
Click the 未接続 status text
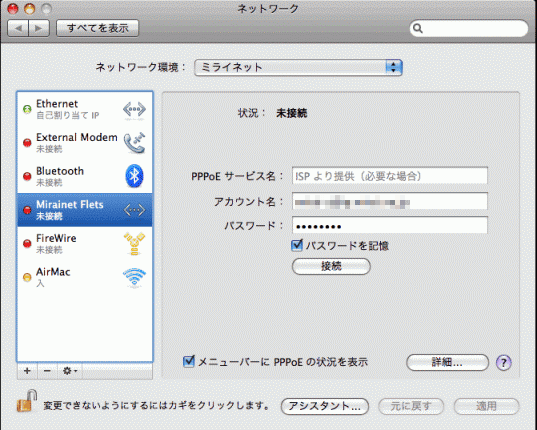(291, 113)
